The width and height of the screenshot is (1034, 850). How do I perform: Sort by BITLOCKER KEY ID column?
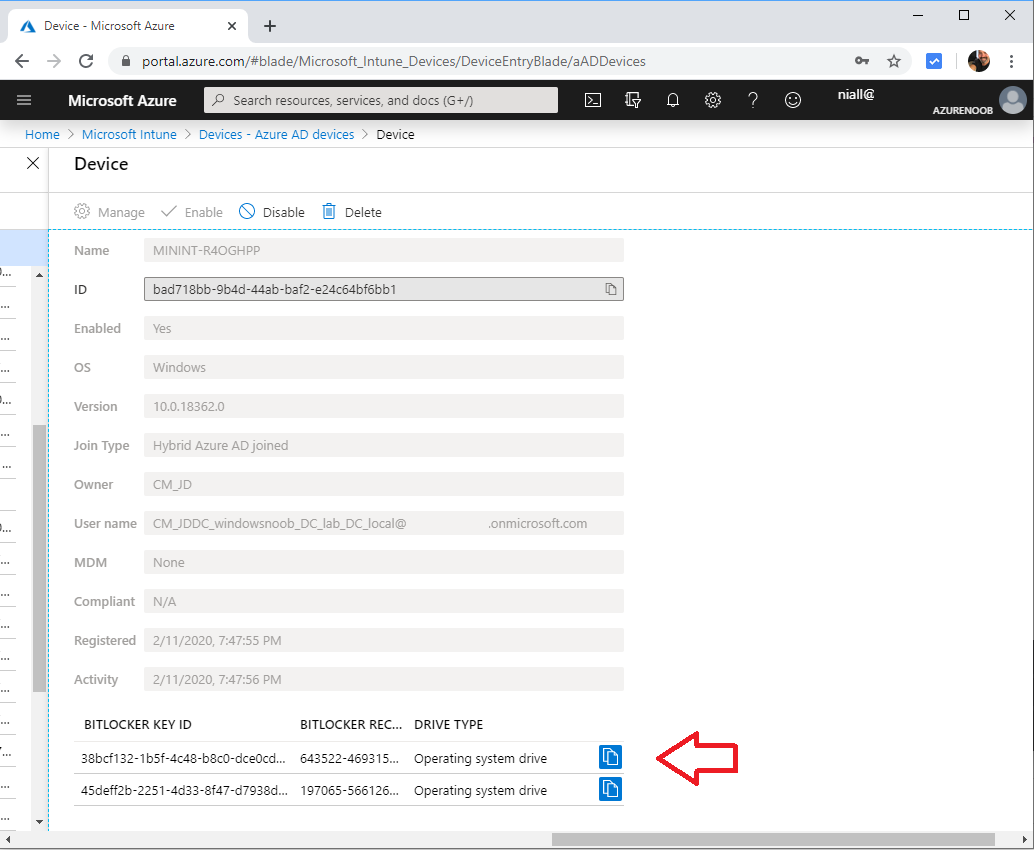(138, 725)
